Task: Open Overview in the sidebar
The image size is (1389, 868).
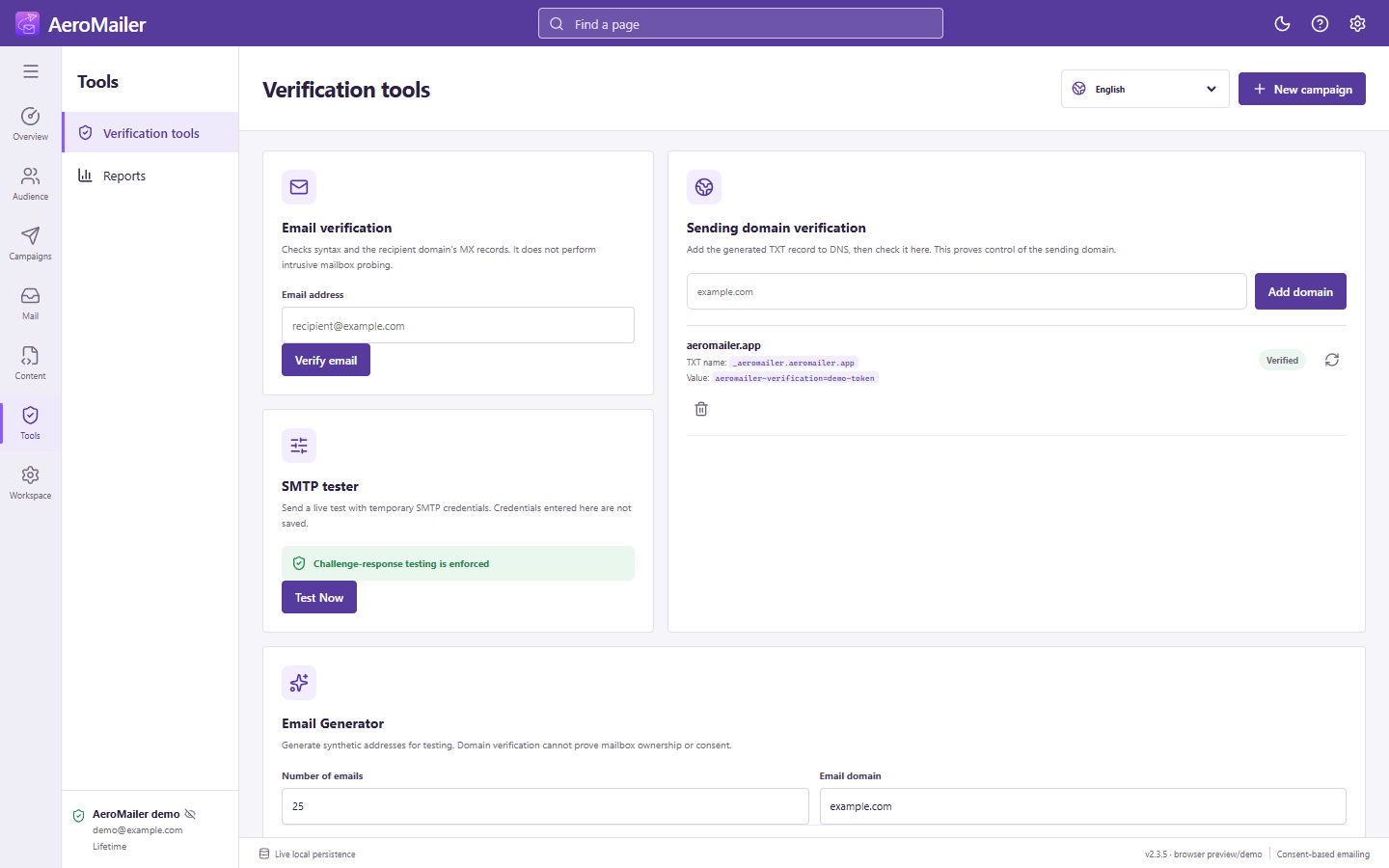Action: [31, 124]
